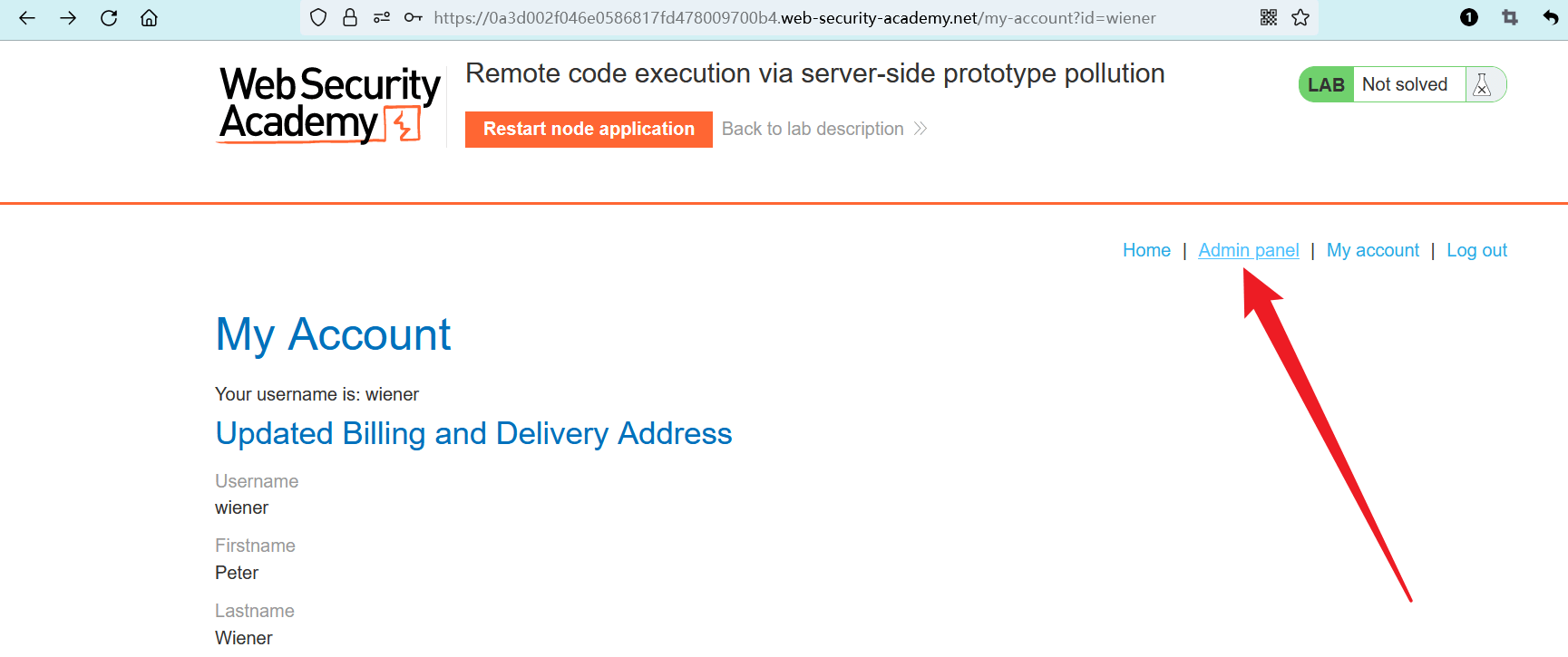Open the Admin panel link
Image resolution: width=1568 pixels, height=657 pixels.
tap(1248, 250)
